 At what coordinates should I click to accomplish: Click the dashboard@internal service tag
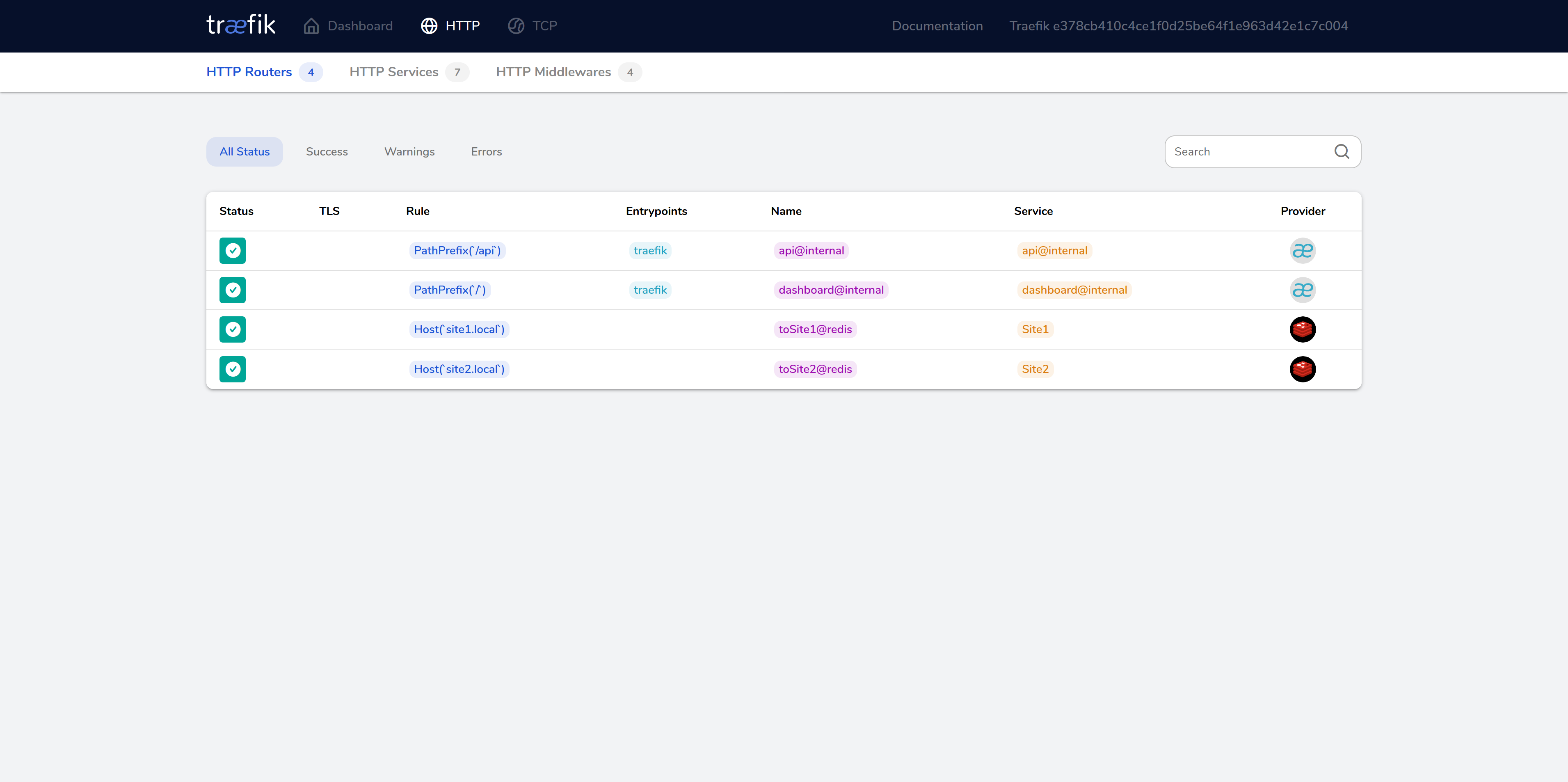pos(1074,290)
